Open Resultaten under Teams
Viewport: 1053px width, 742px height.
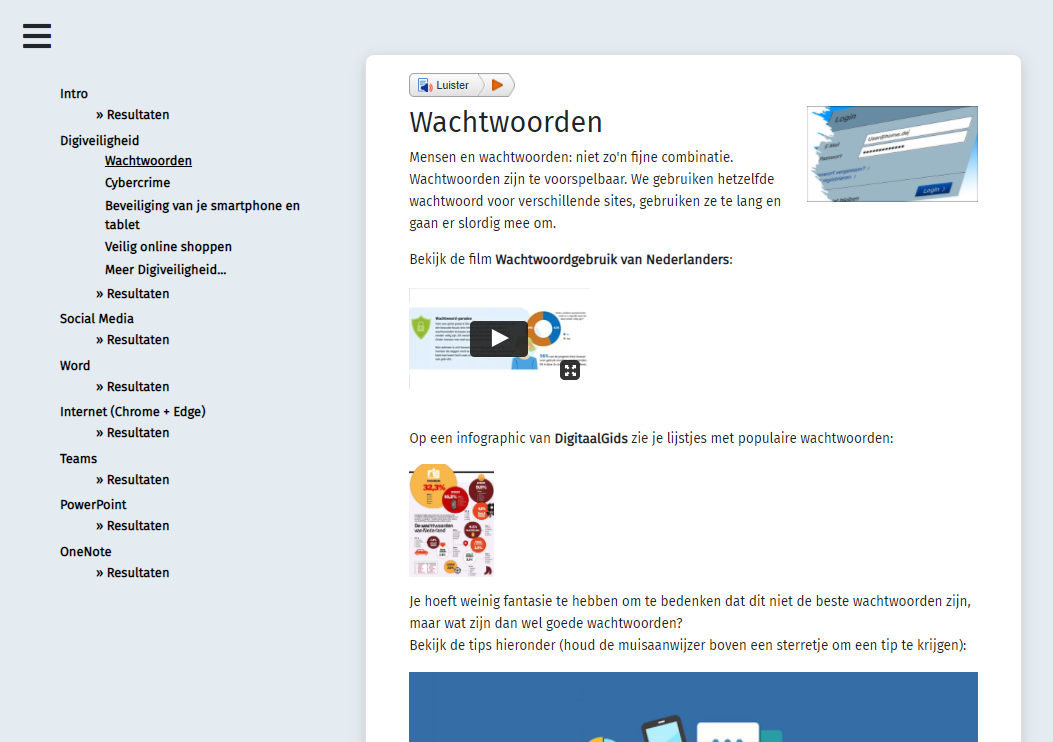coord(138,480)
